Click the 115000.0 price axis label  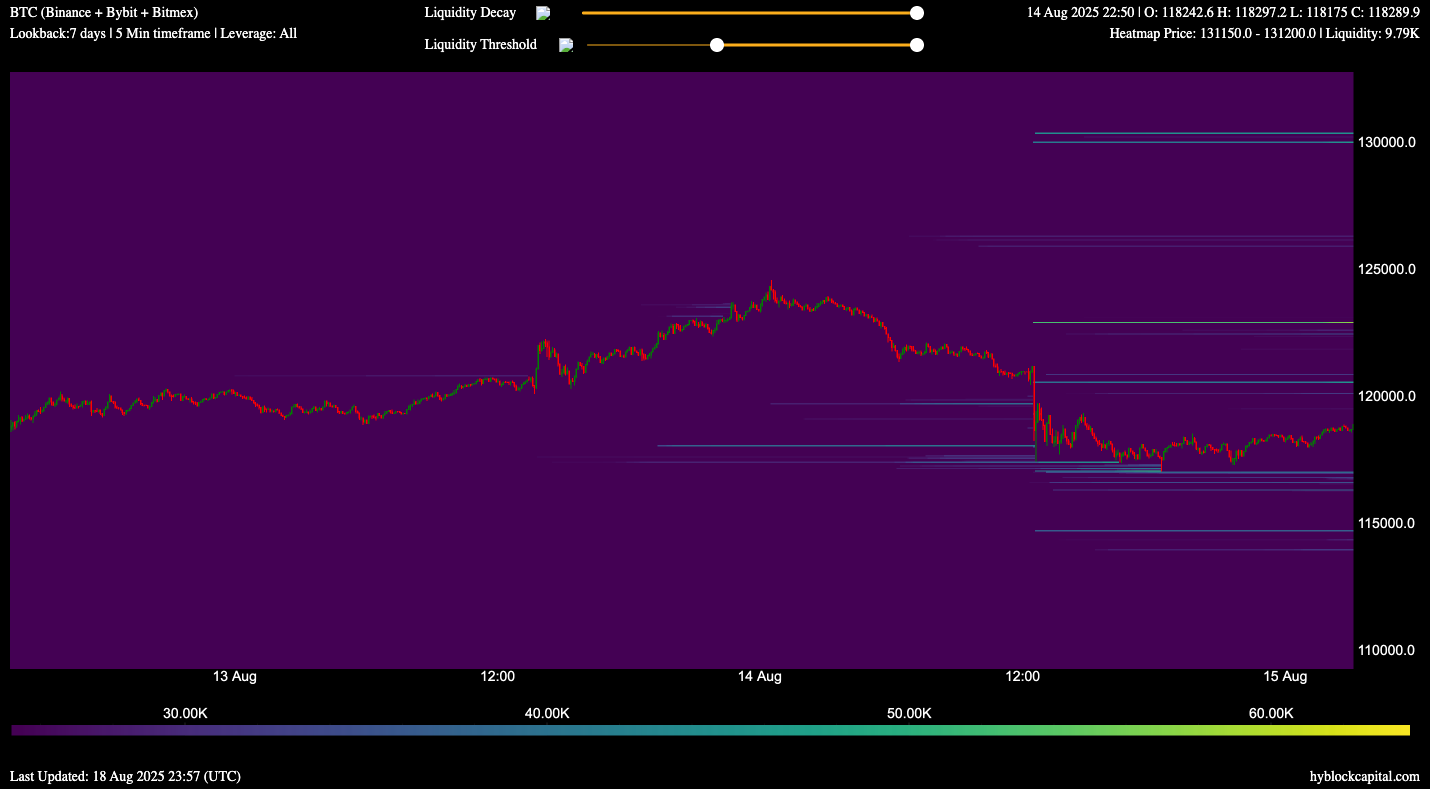pyautogui.click(x=1385, y=523)
